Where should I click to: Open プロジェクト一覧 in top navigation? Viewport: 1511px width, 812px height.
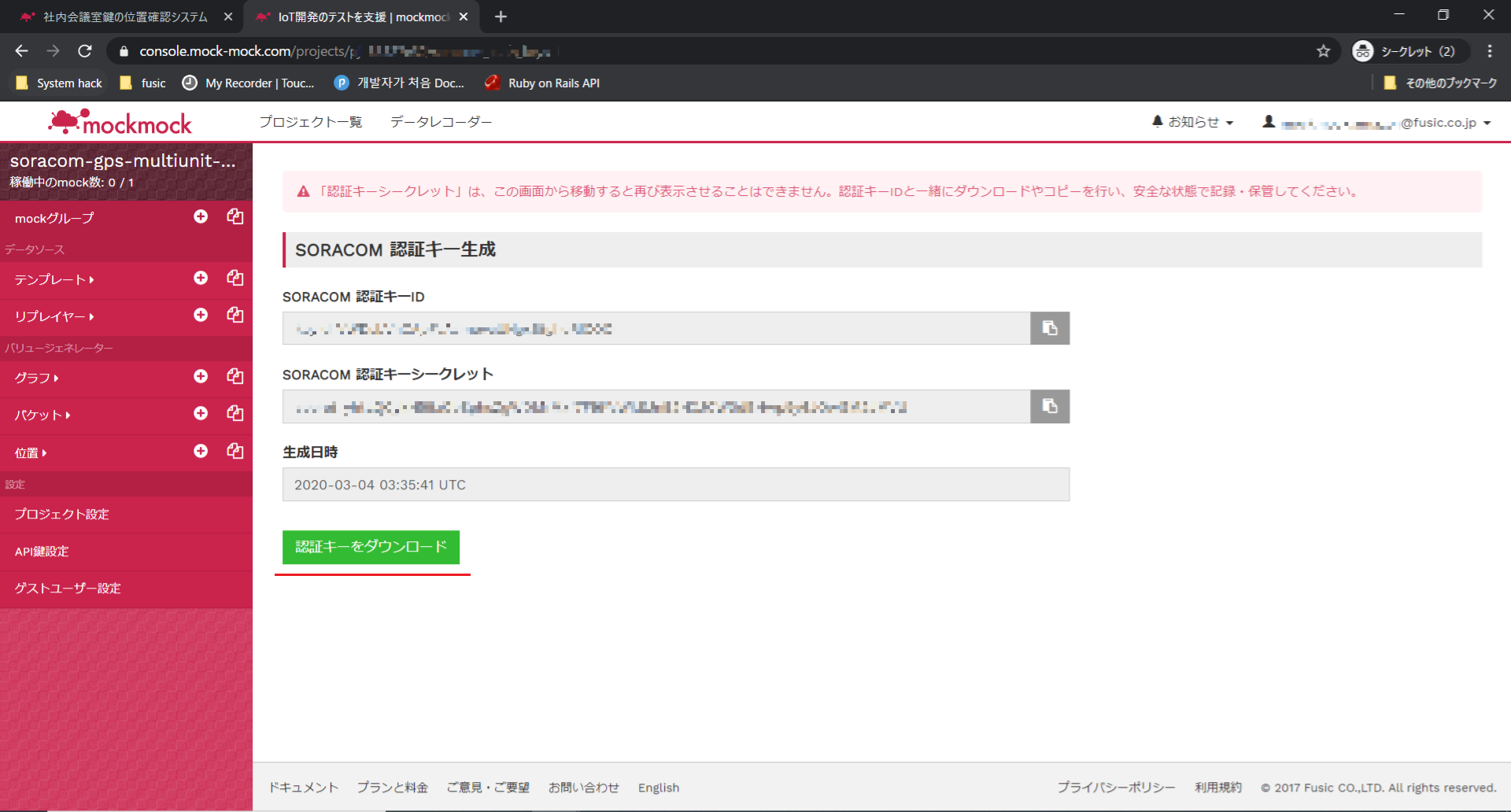(x=310, y=122)
